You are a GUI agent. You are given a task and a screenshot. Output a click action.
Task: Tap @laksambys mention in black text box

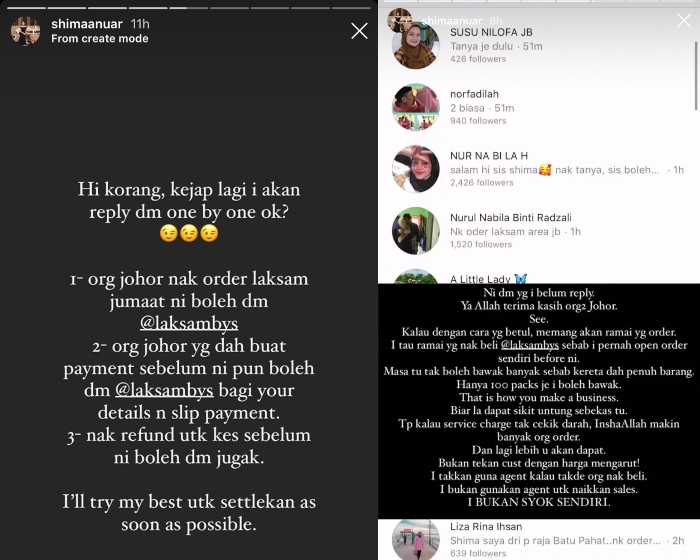(x=529, y=345)
